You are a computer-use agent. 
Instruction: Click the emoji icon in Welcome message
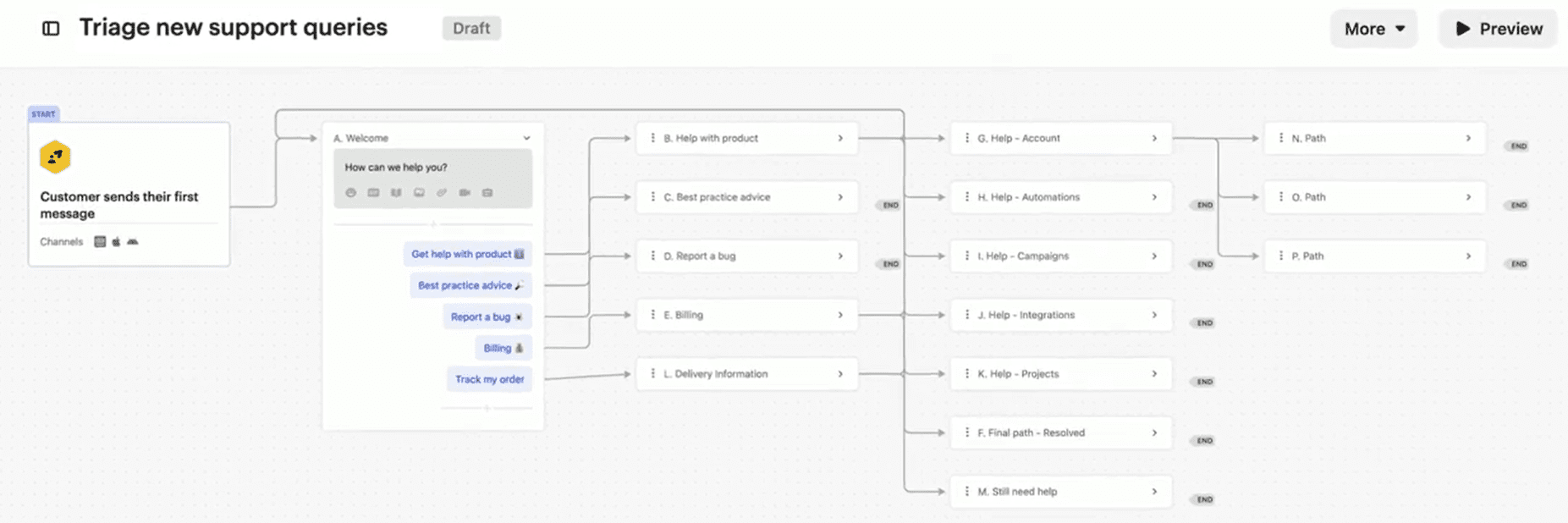(x=350, y=193)
